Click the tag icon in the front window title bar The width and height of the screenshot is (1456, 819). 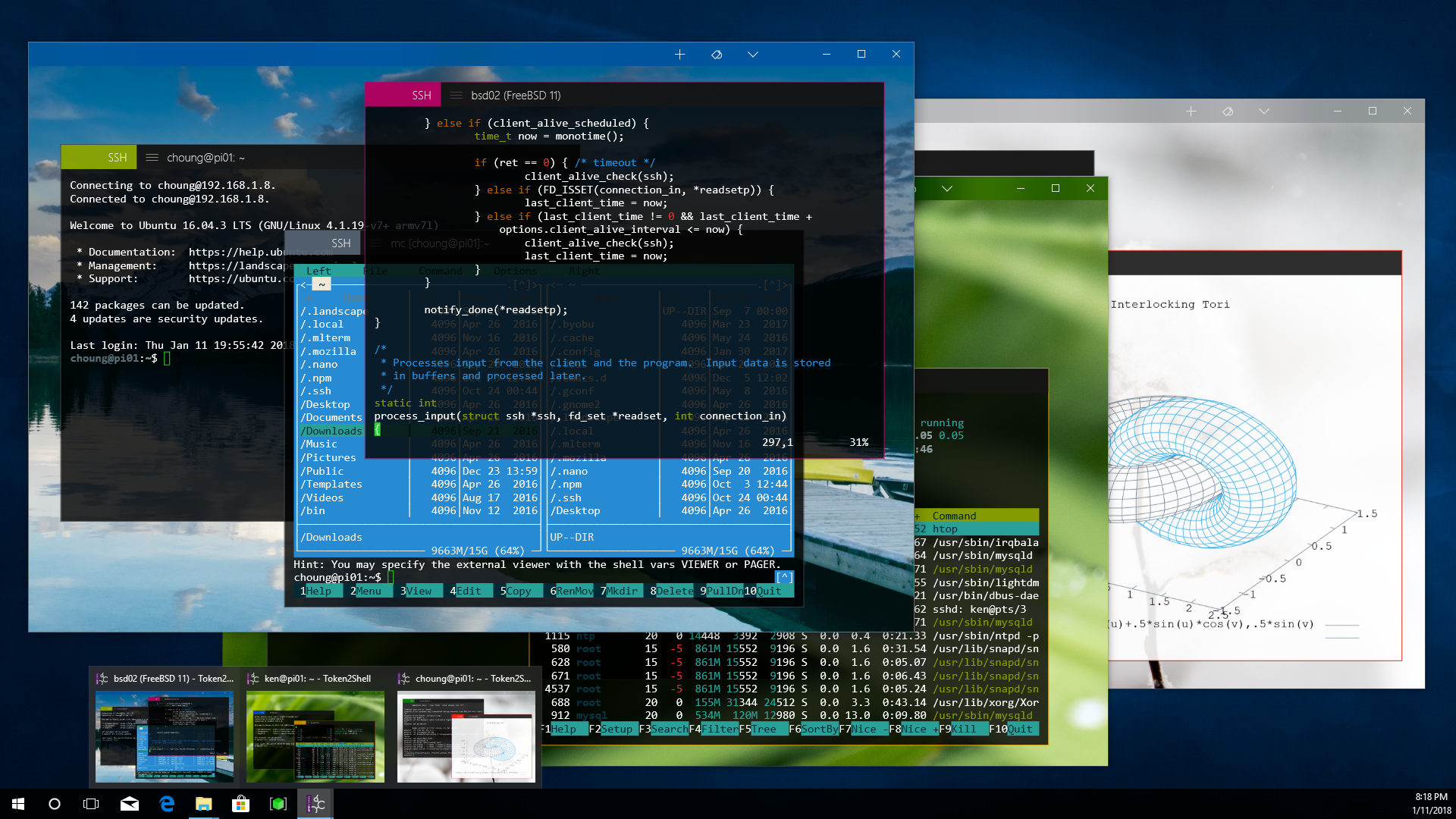tap(716, 55)
